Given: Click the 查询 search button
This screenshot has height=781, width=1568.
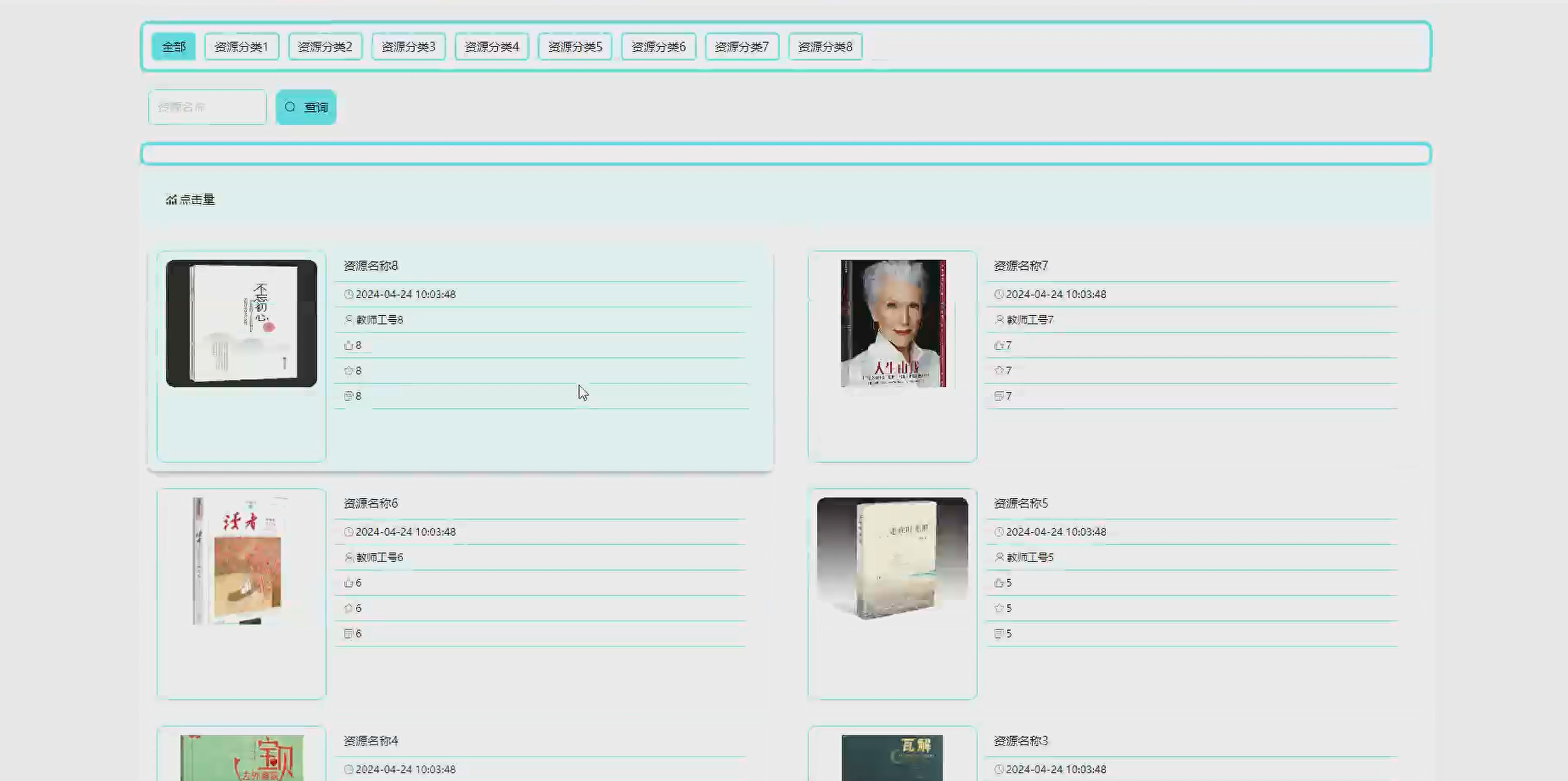Looking at the screenshot, I should click(x=306, y=107).
